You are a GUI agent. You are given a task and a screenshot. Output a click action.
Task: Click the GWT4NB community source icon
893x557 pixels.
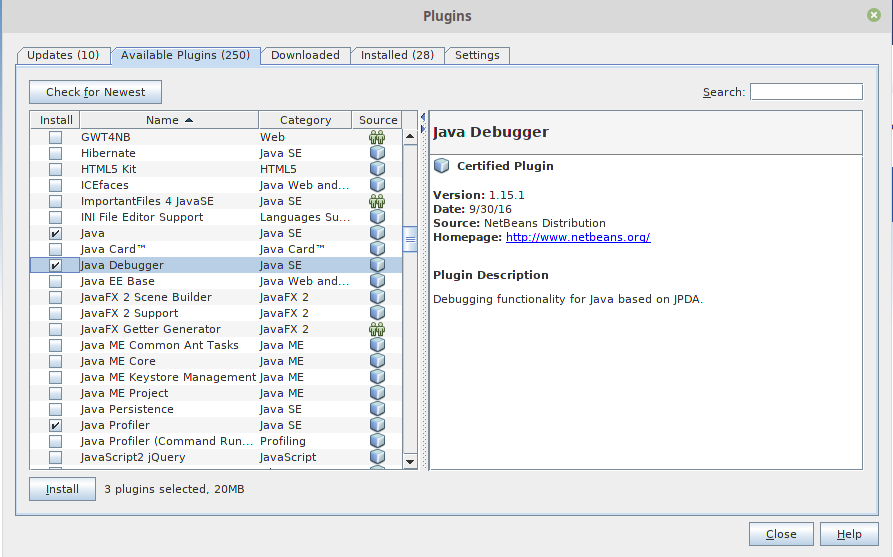377,137
